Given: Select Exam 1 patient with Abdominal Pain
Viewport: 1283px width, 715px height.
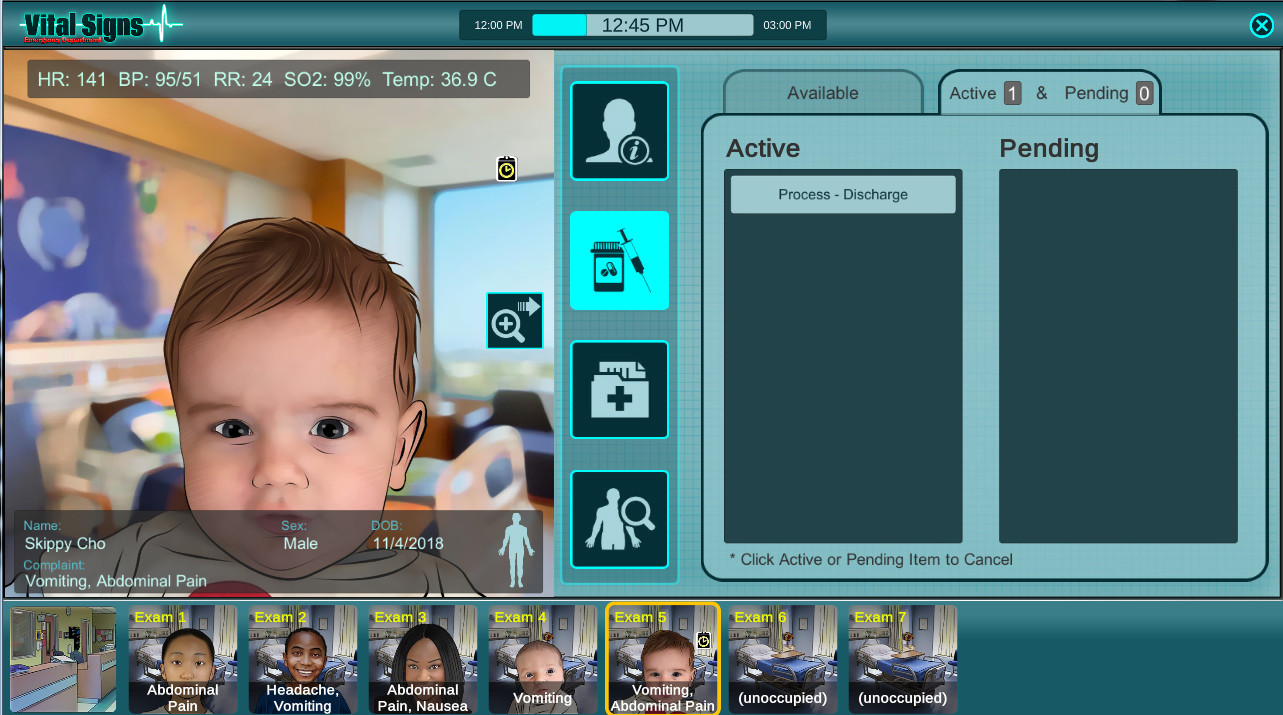Looking at the screenshot, I should [x=183, y=658].
